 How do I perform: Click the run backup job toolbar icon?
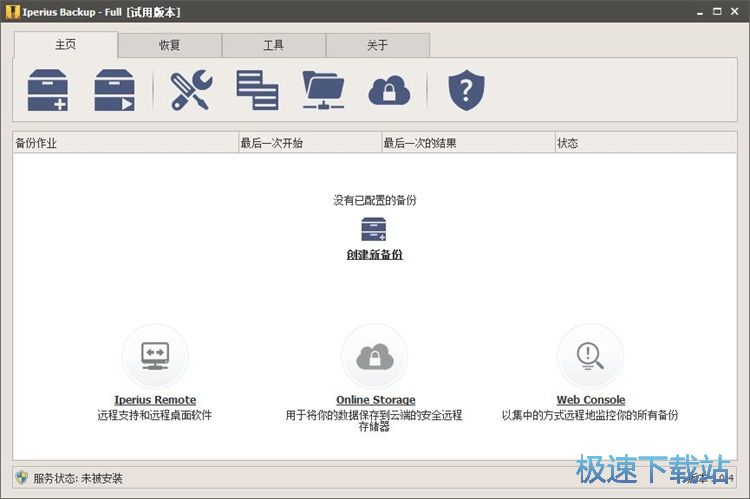[x=114, y=90]
